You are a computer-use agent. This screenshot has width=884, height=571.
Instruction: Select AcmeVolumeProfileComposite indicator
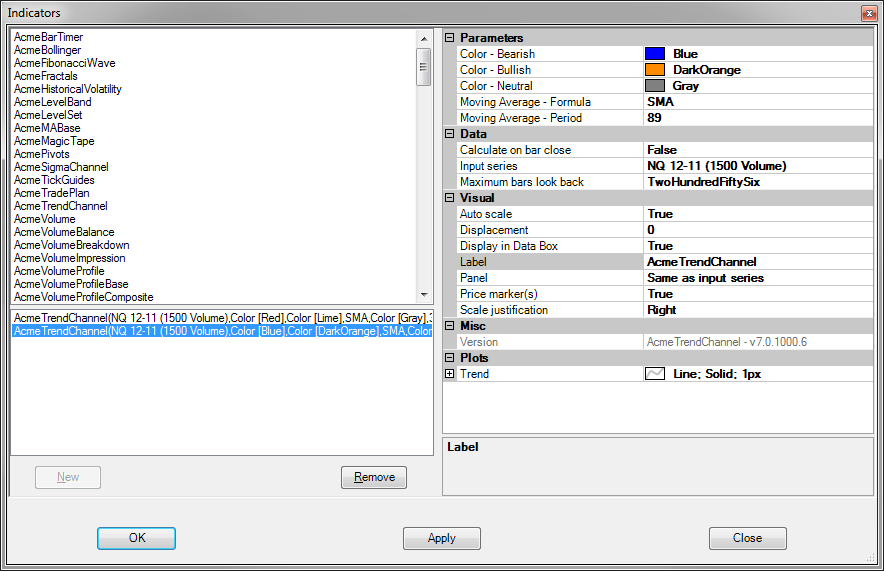pyautogui.click(x=83, y=296)
